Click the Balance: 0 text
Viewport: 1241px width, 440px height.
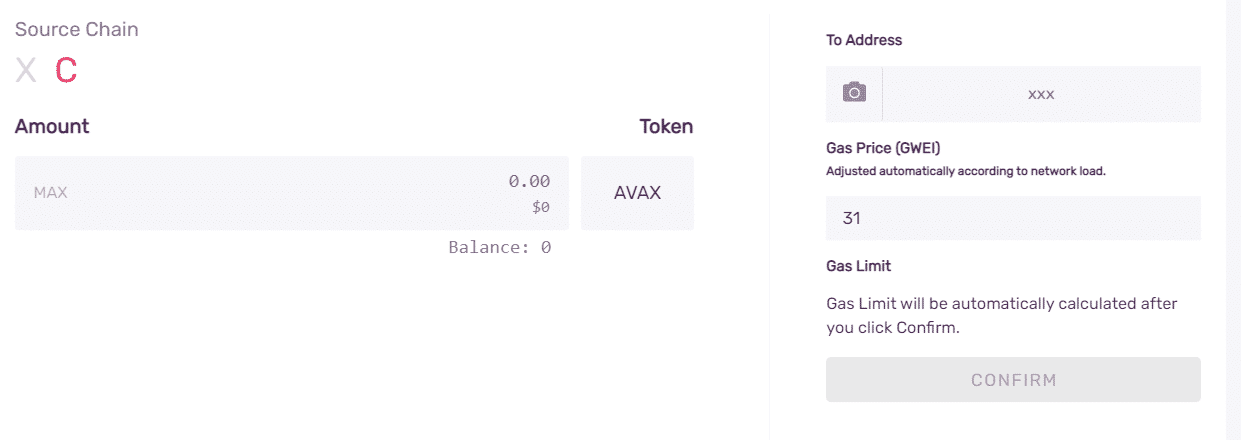tap(499, 247)
